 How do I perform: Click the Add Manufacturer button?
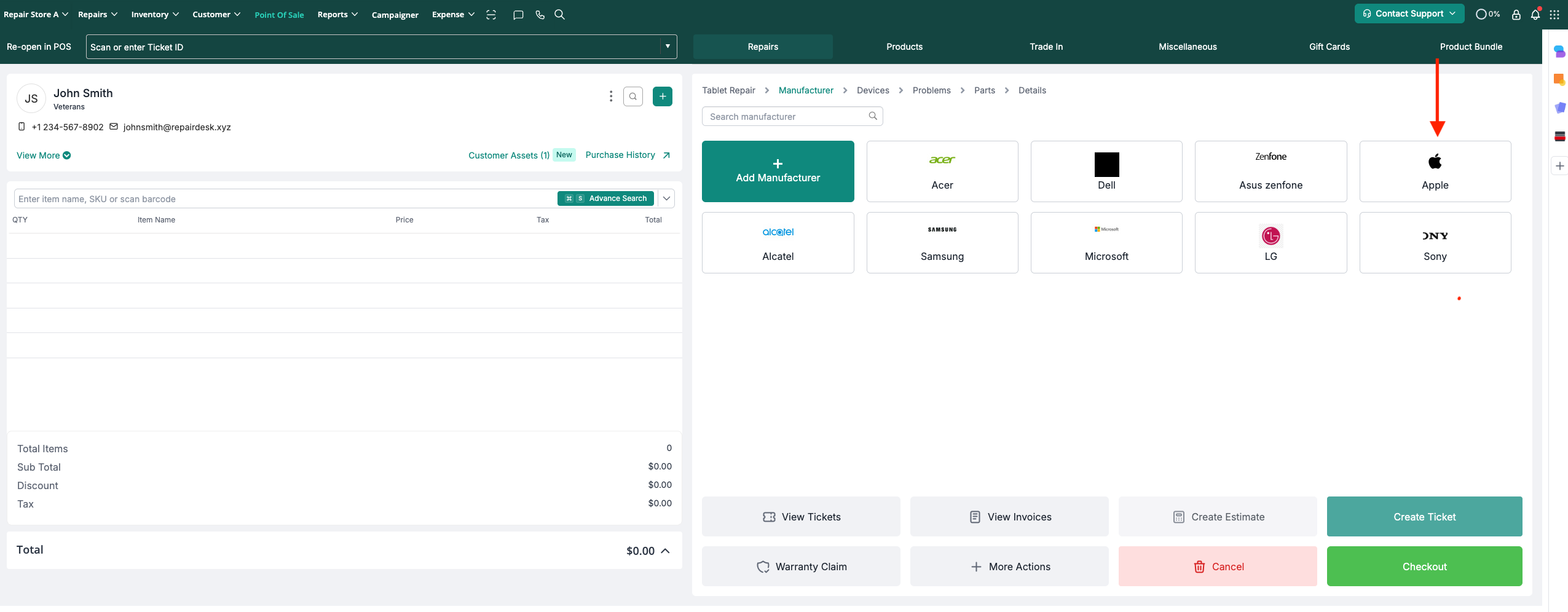pyautogui.click(x=778, y=171)
